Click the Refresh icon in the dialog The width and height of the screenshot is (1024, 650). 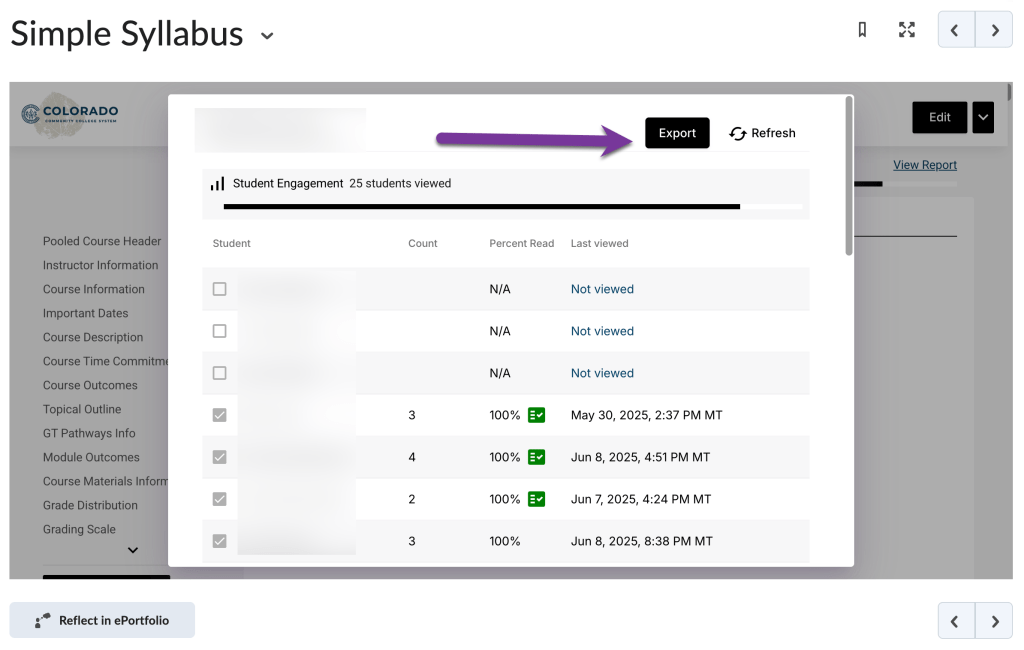tap(739, 133)
